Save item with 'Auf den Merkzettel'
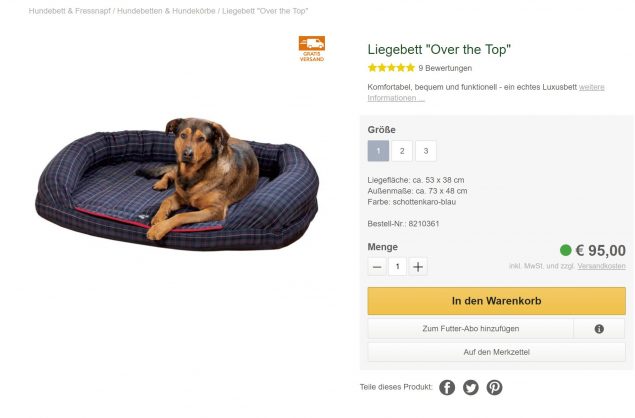 coord(496,352)
